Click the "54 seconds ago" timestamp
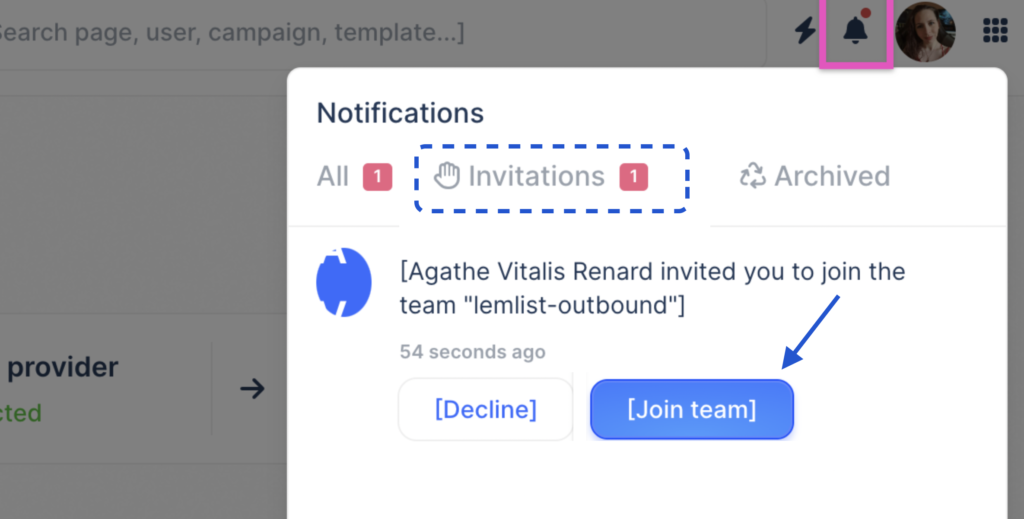This screenshot has width=1024, height=519. tap(473, 352)
